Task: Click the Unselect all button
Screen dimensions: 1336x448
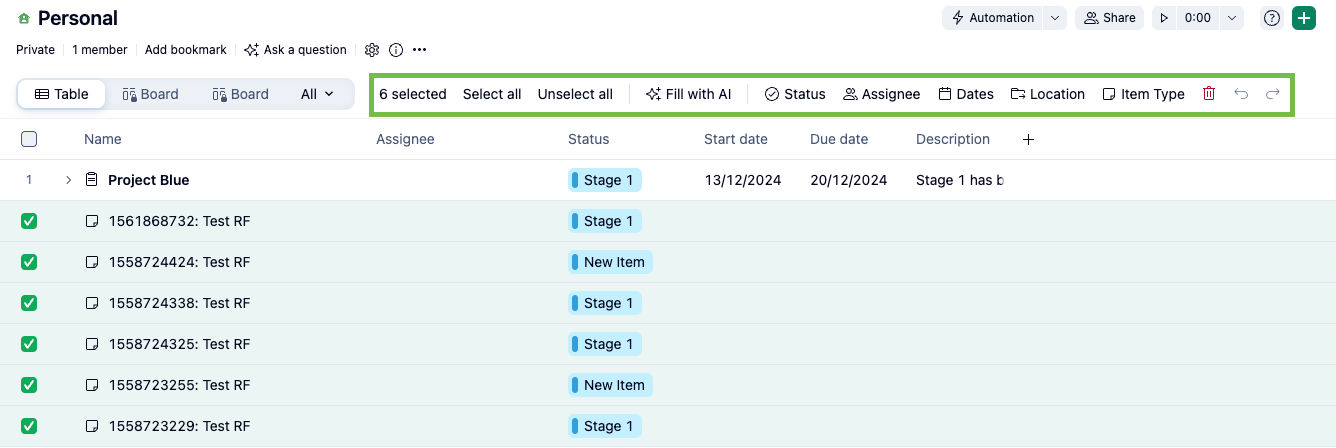Action: coord(575,94)
